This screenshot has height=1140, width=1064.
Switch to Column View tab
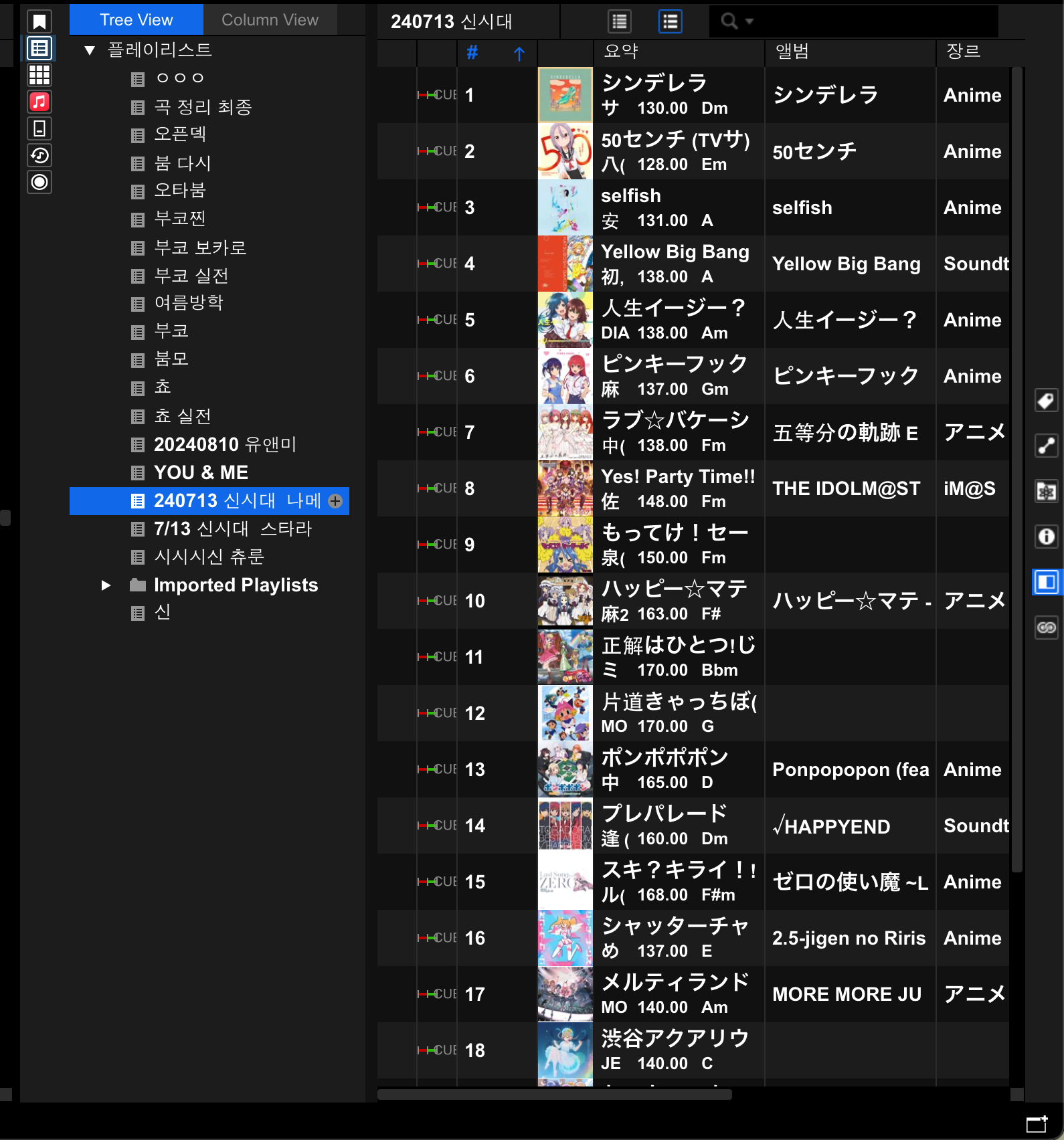[x=270, y=20]
